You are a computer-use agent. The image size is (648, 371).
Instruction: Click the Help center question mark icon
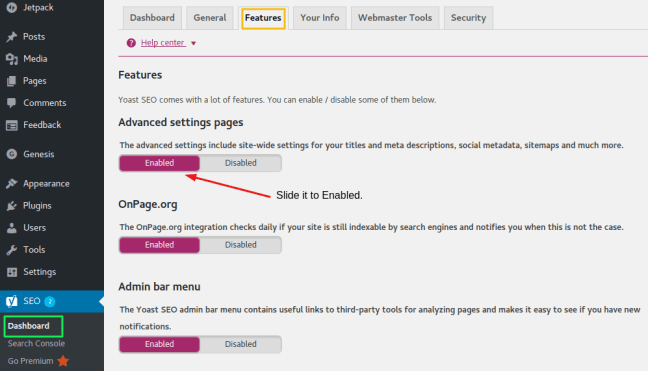tap(131, 43)
